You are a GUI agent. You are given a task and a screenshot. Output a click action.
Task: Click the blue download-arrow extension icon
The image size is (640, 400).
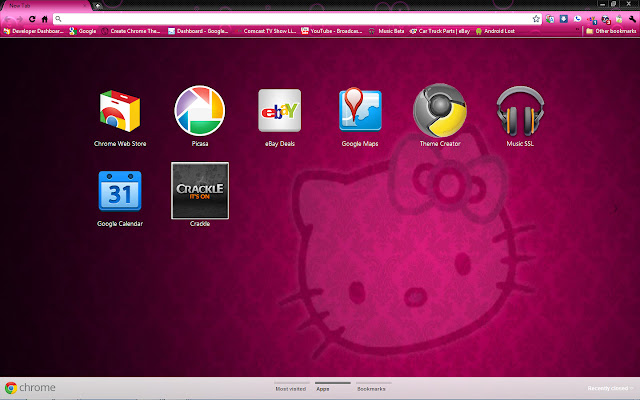pos(564,19)
